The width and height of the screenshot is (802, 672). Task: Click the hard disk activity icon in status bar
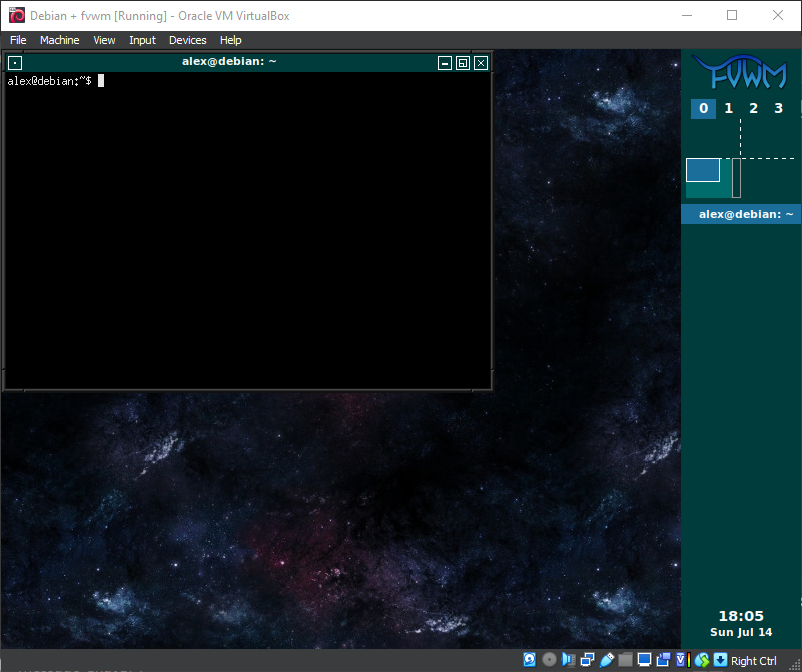click(529, 660)
